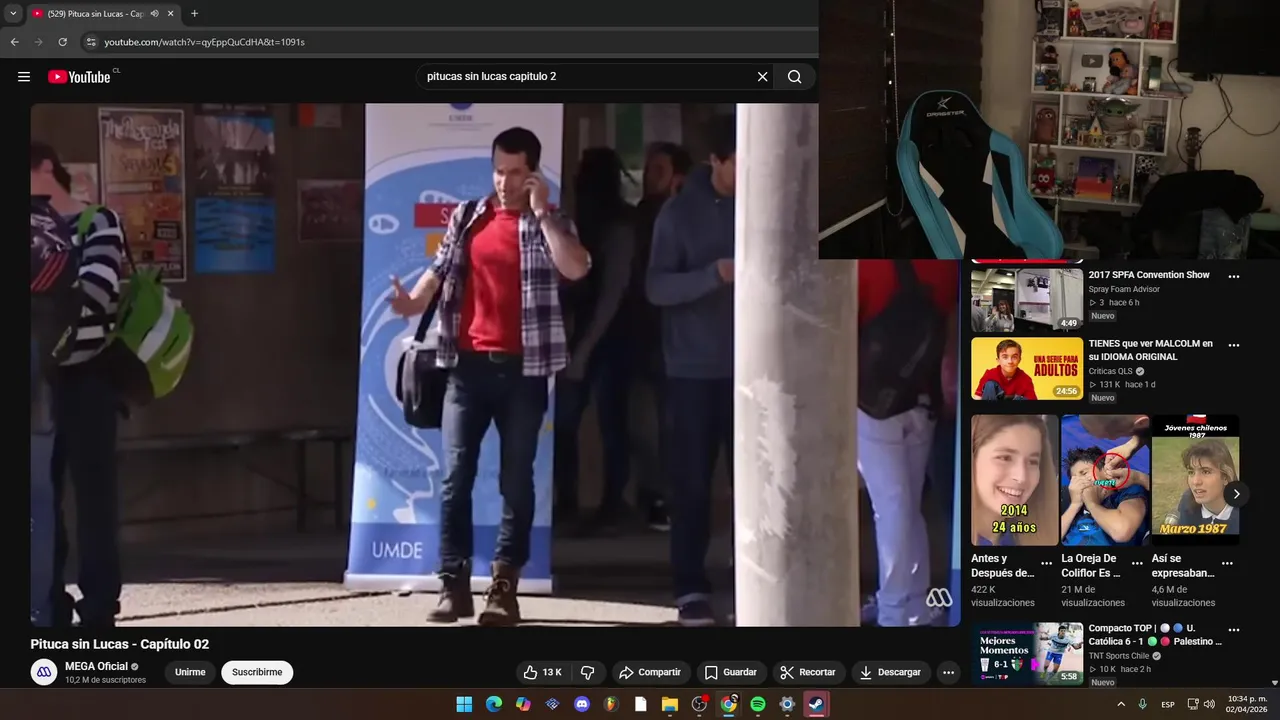Open the clock showing 10:34 p. m.

pos(1247,704)
